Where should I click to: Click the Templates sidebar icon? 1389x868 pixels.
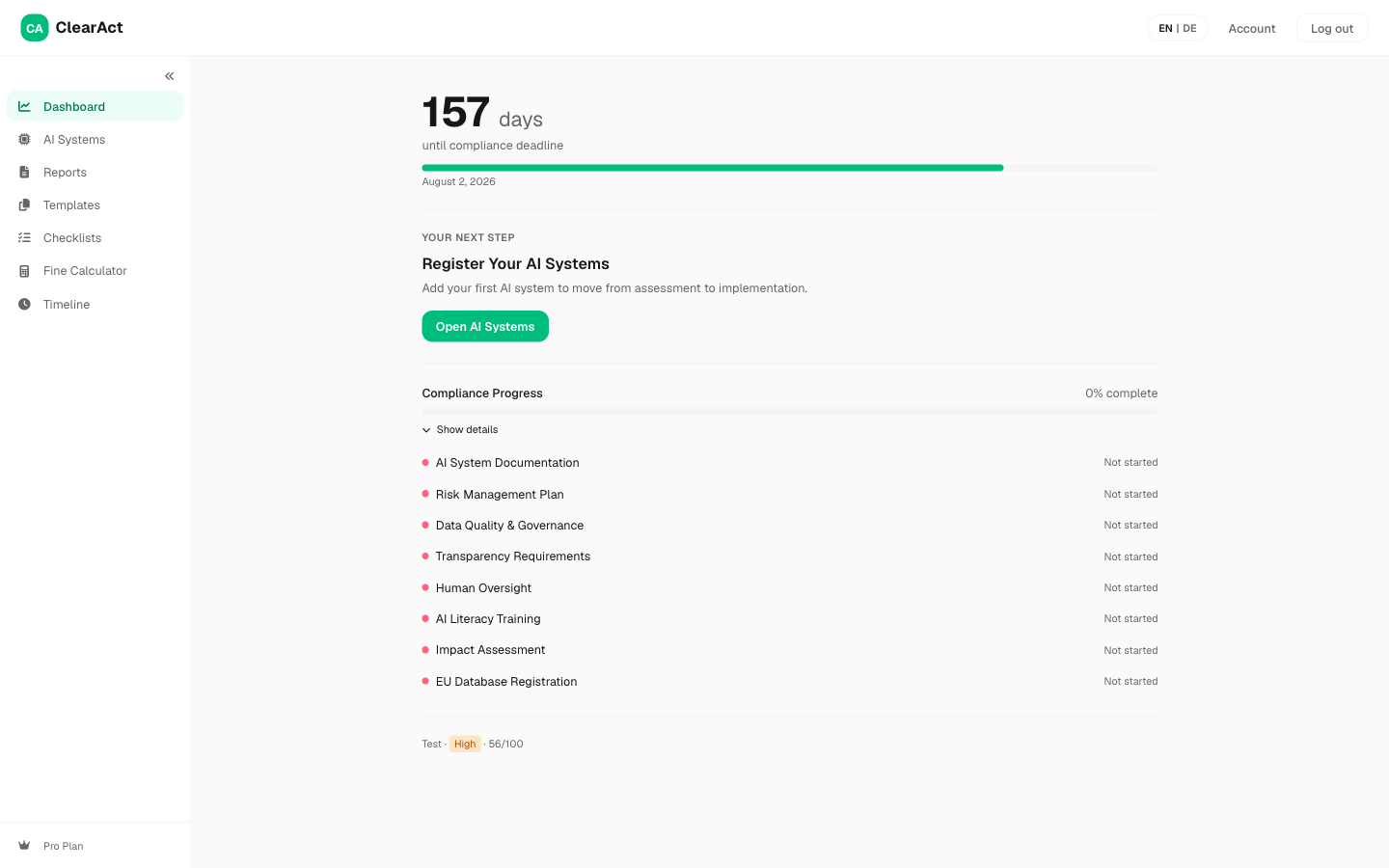23,204
